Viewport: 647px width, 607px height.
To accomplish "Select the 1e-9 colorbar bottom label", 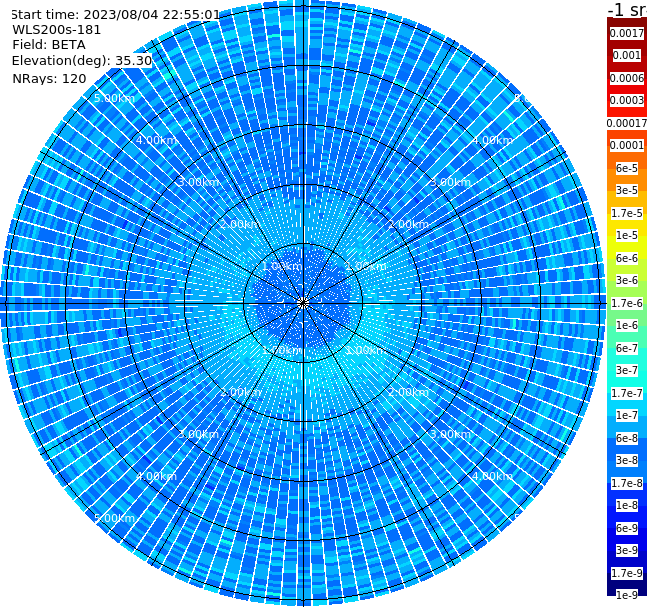I will click(x=627, y=595).
